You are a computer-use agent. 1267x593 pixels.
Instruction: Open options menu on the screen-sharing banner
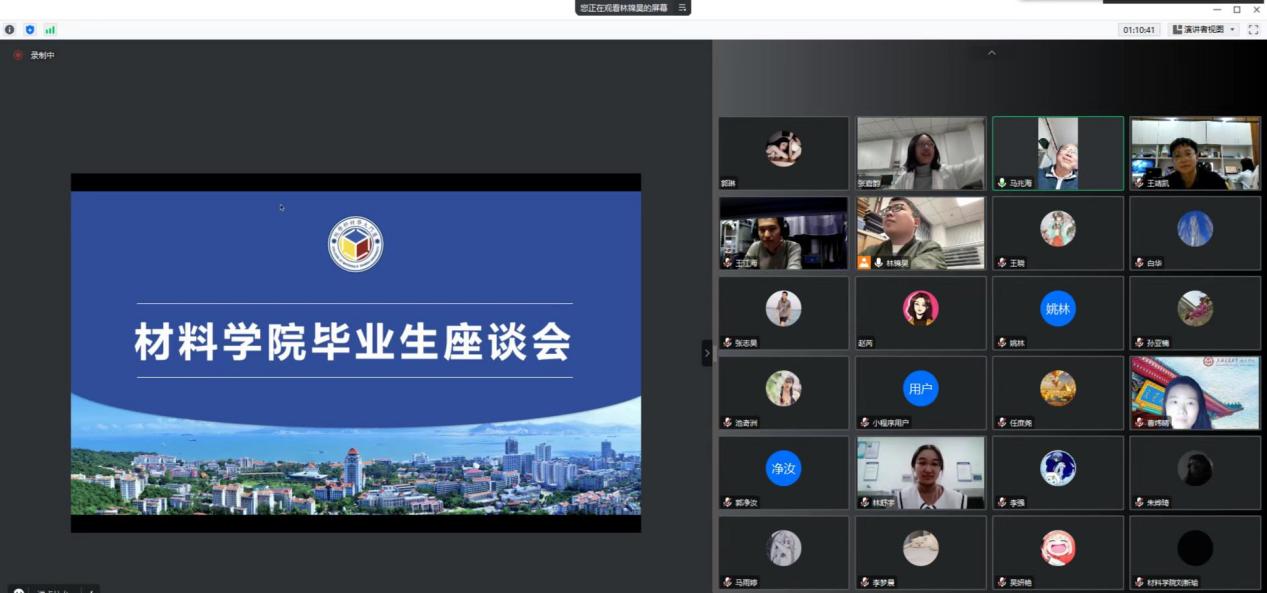pos(683,8)
